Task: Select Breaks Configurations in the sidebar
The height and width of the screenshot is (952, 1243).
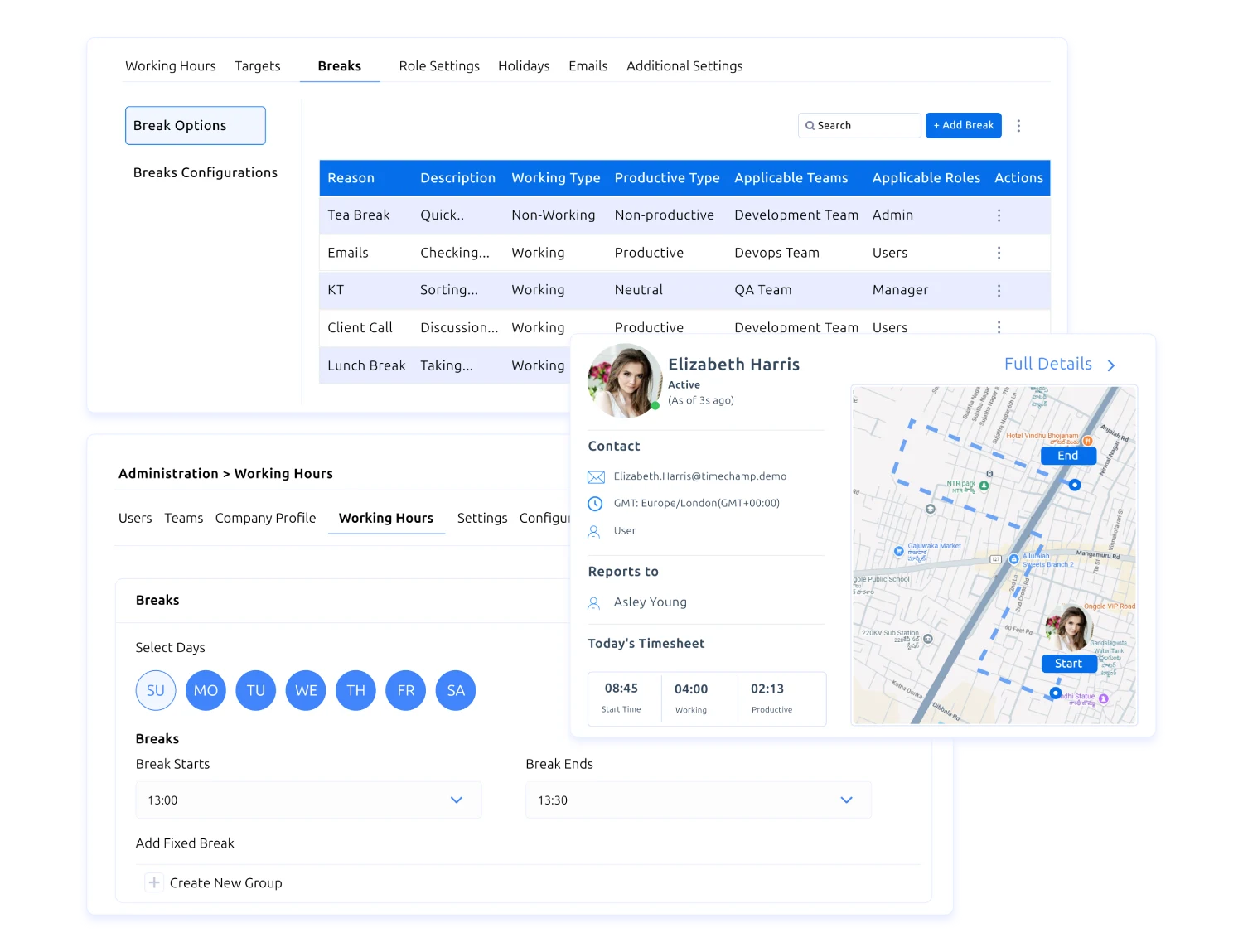Action: point(205,172)
